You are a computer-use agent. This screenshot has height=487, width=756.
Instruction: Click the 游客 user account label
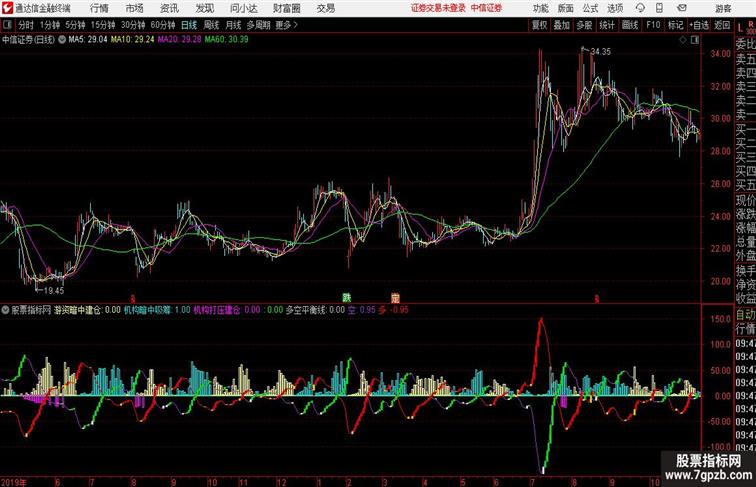[723, 8]
